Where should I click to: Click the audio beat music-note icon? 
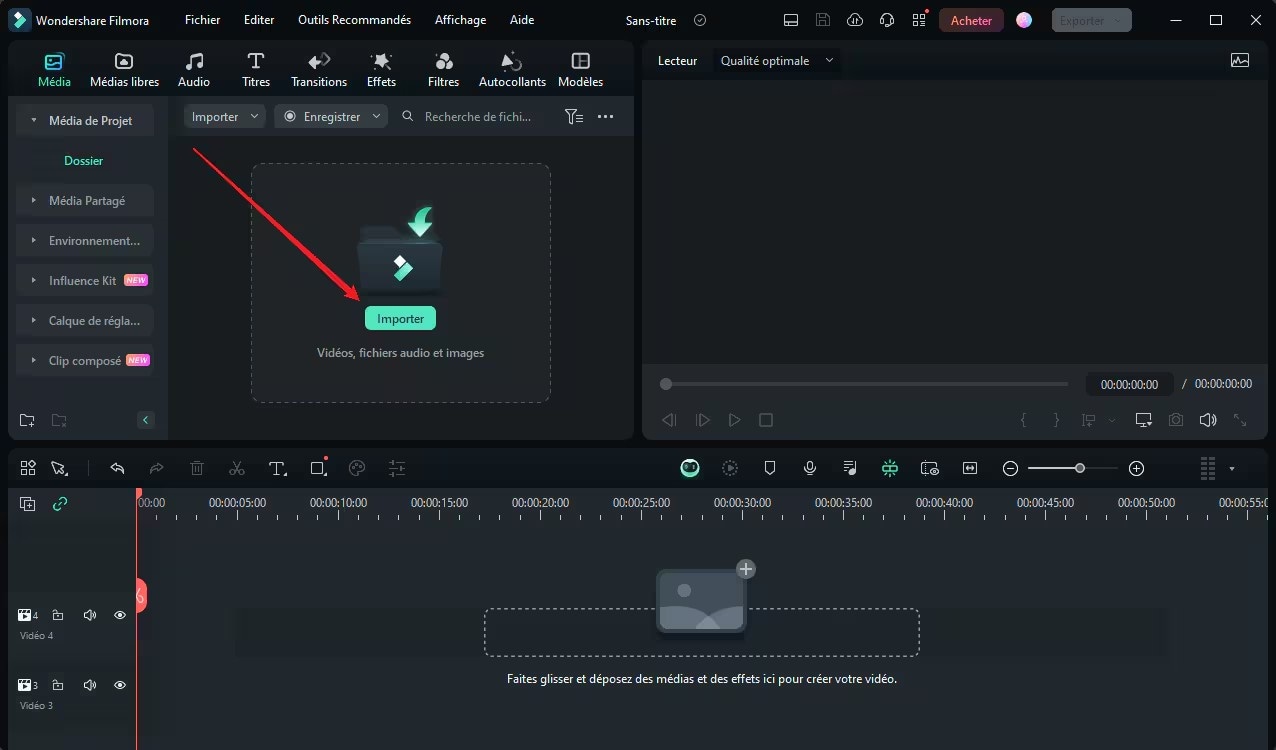(850, 468)
